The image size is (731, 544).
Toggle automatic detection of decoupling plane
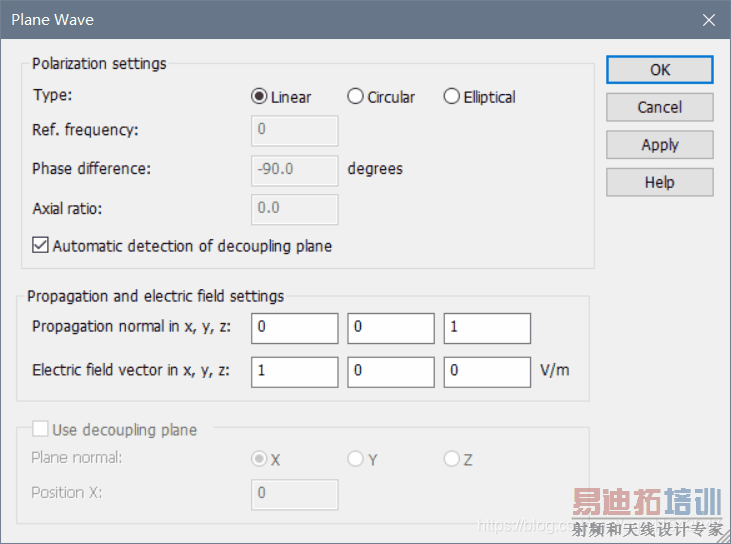41,245
